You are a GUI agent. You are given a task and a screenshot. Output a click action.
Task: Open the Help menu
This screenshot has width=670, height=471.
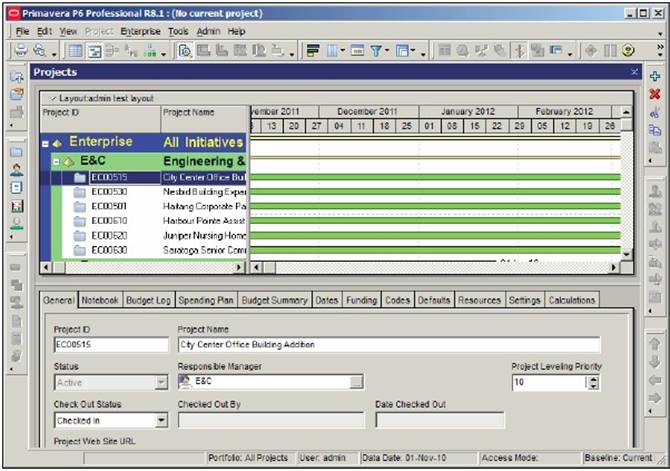click(x=236, y=31)
